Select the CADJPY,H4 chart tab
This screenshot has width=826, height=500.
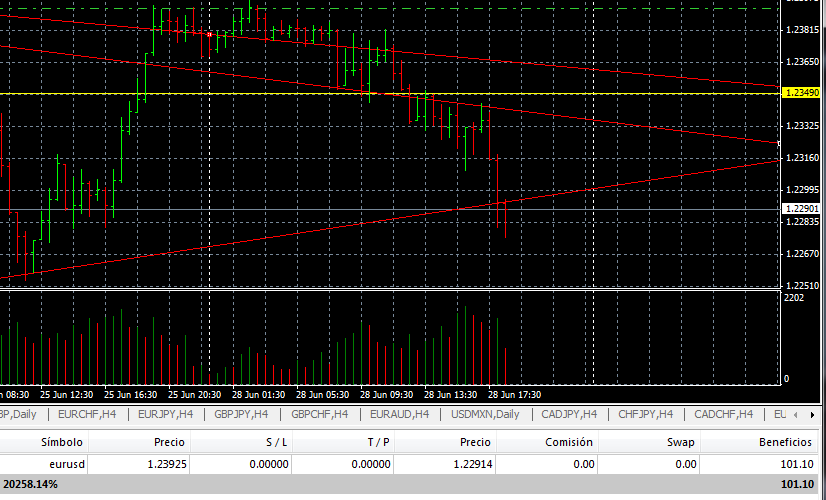point(569,414)
